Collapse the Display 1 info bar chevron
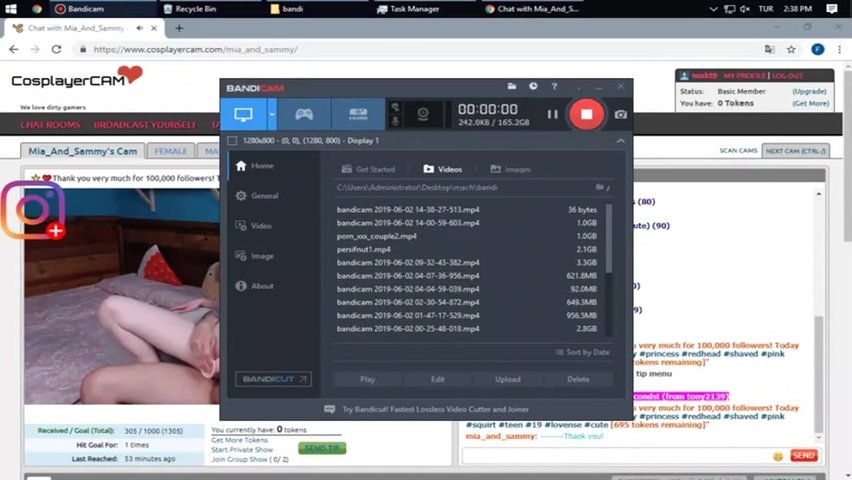This screenshot has height=480, width=852. click(620, 141)
